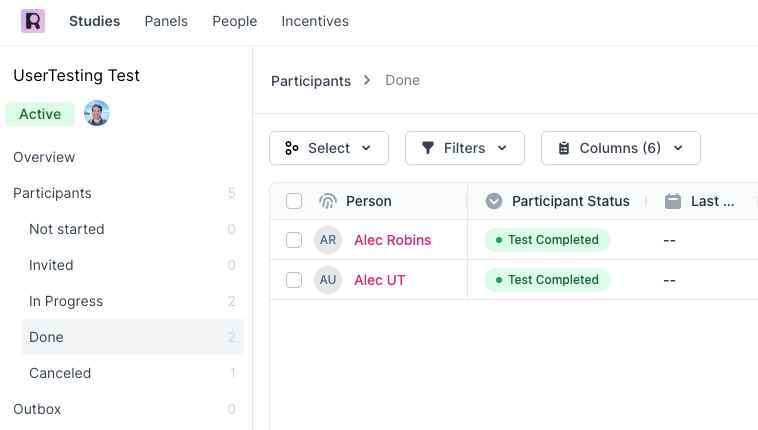Click the breadcrumb chevron after Participants
758x430 pixels.
pos(368,80)
